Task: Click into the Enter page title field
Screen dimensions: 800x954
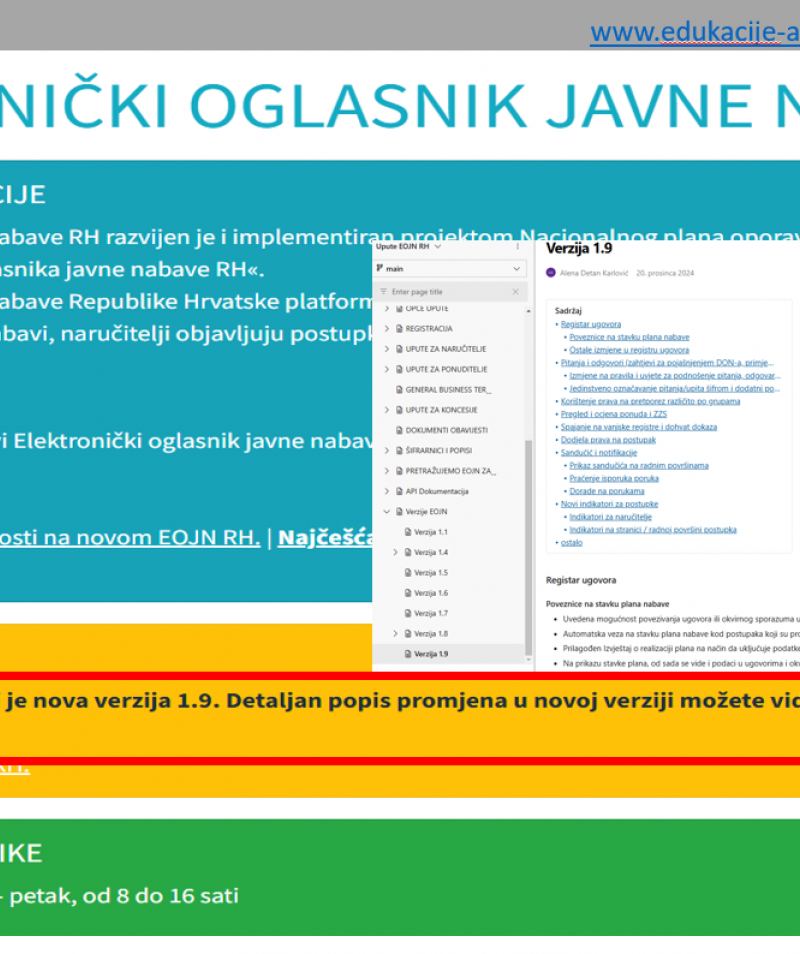Action: tap(449, 292)
